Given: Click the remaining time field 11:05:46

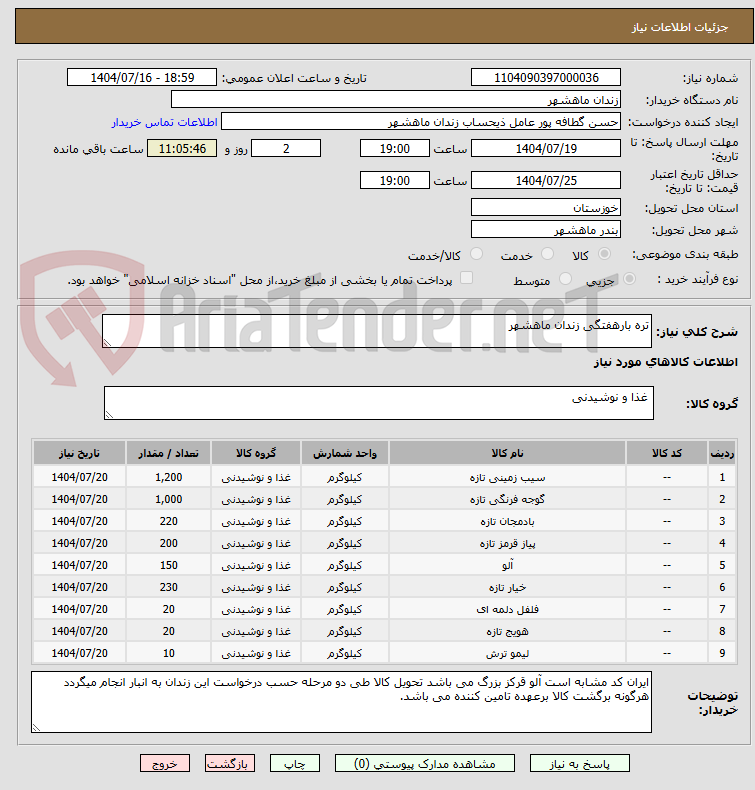Looking at the screenshot, I should [x=182, y=149].
